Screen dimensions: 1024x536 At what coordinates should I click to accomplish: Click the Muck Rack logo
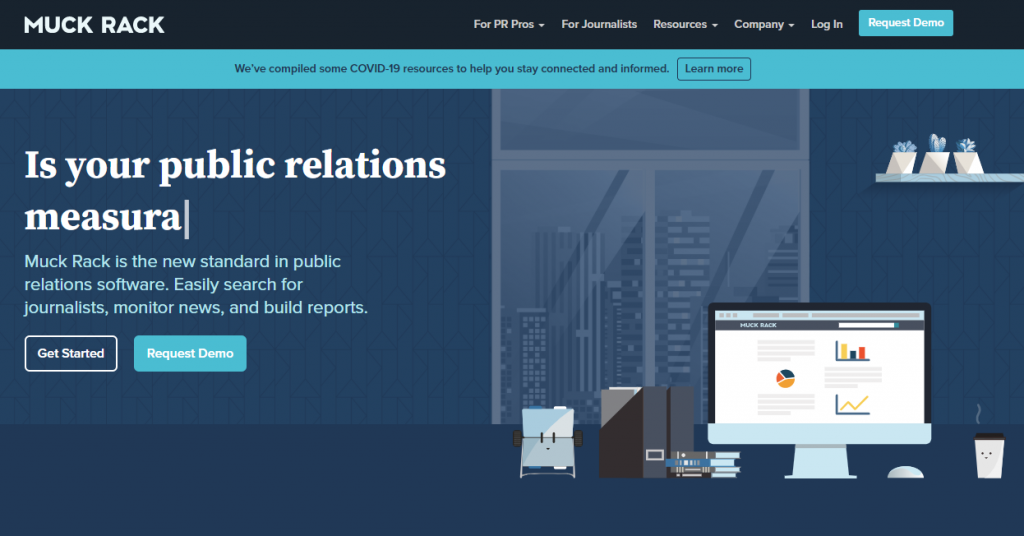tap(94, 25)
